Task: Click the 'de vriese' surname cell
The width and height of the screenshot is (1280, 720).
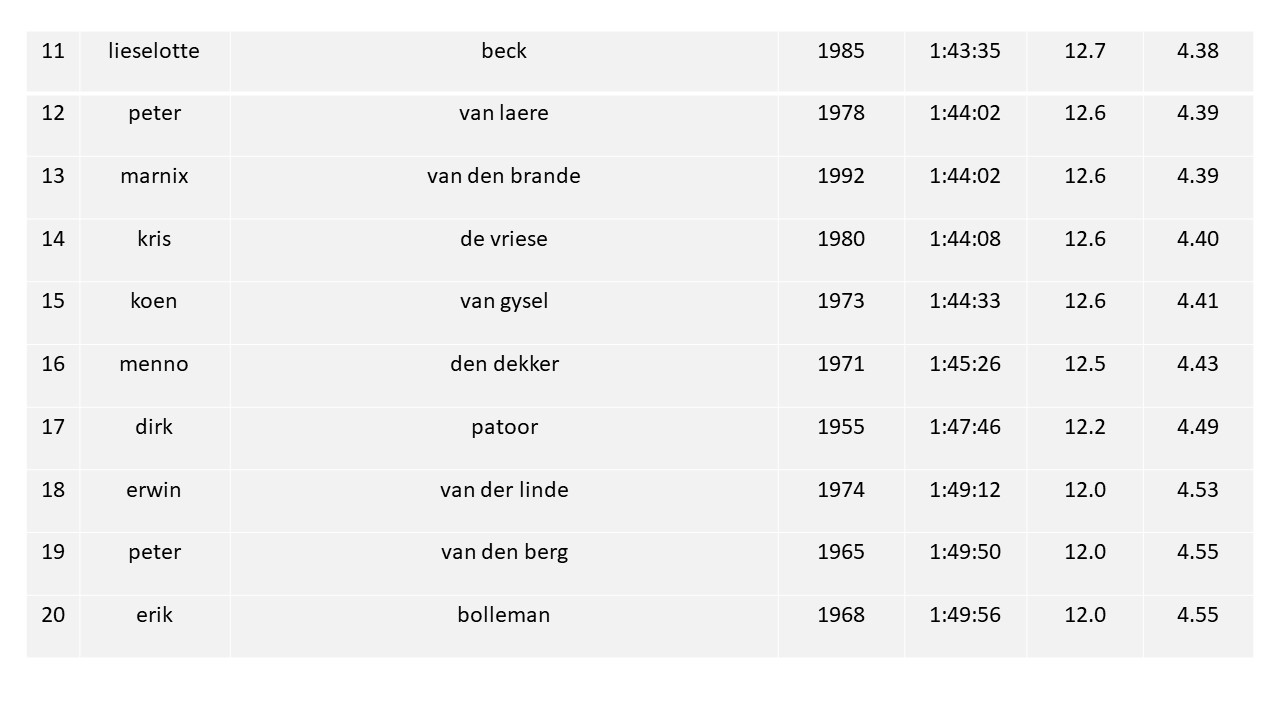Action: [x=504, y=250]
